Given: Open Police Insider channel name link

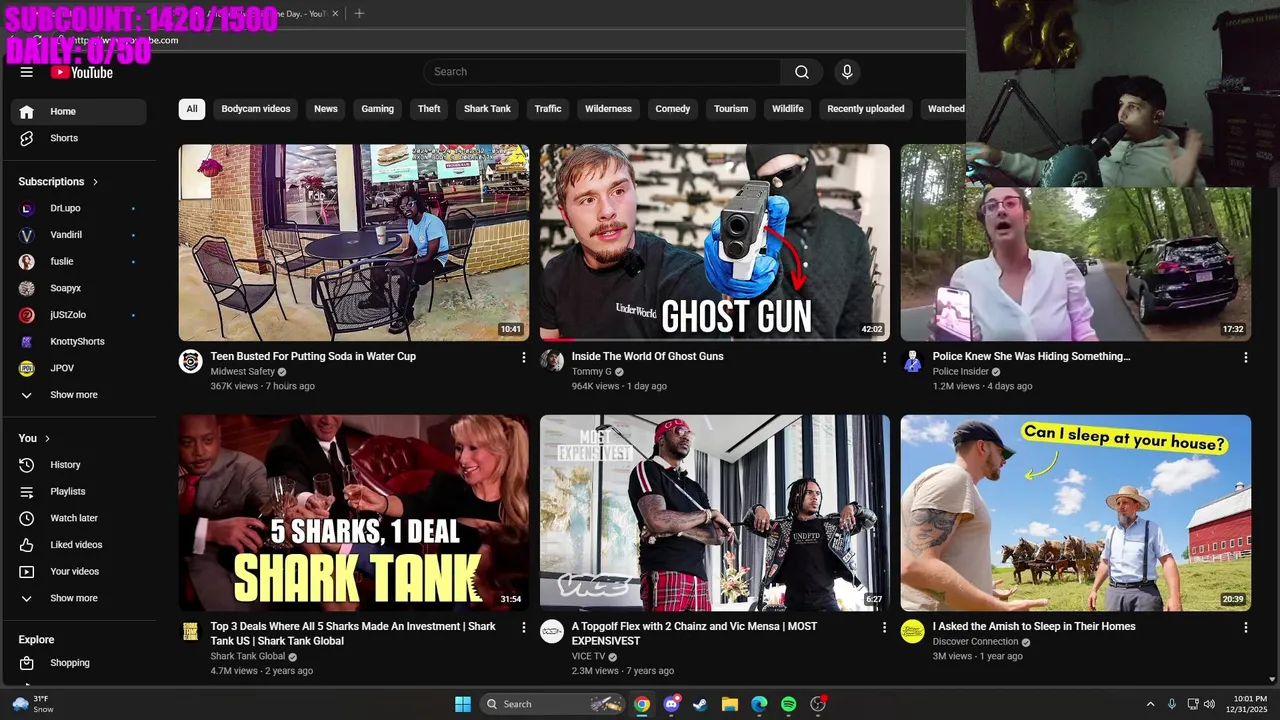Looking at the screenshot, I should click(x=960, y=371).
